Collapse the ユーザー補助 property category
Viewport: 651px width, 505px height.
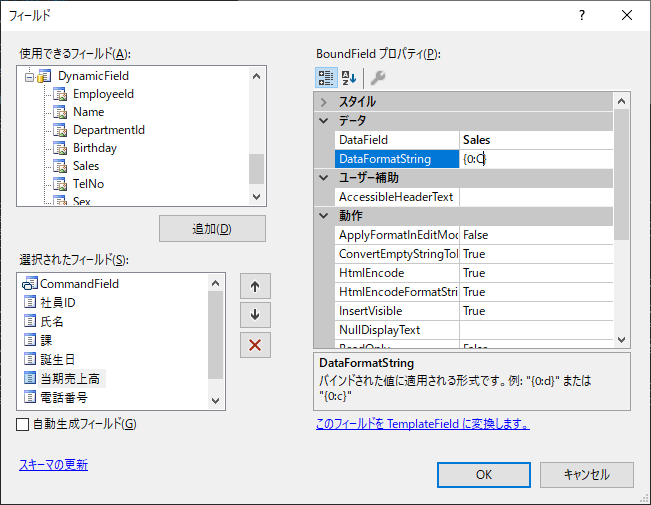click(324, 178)
